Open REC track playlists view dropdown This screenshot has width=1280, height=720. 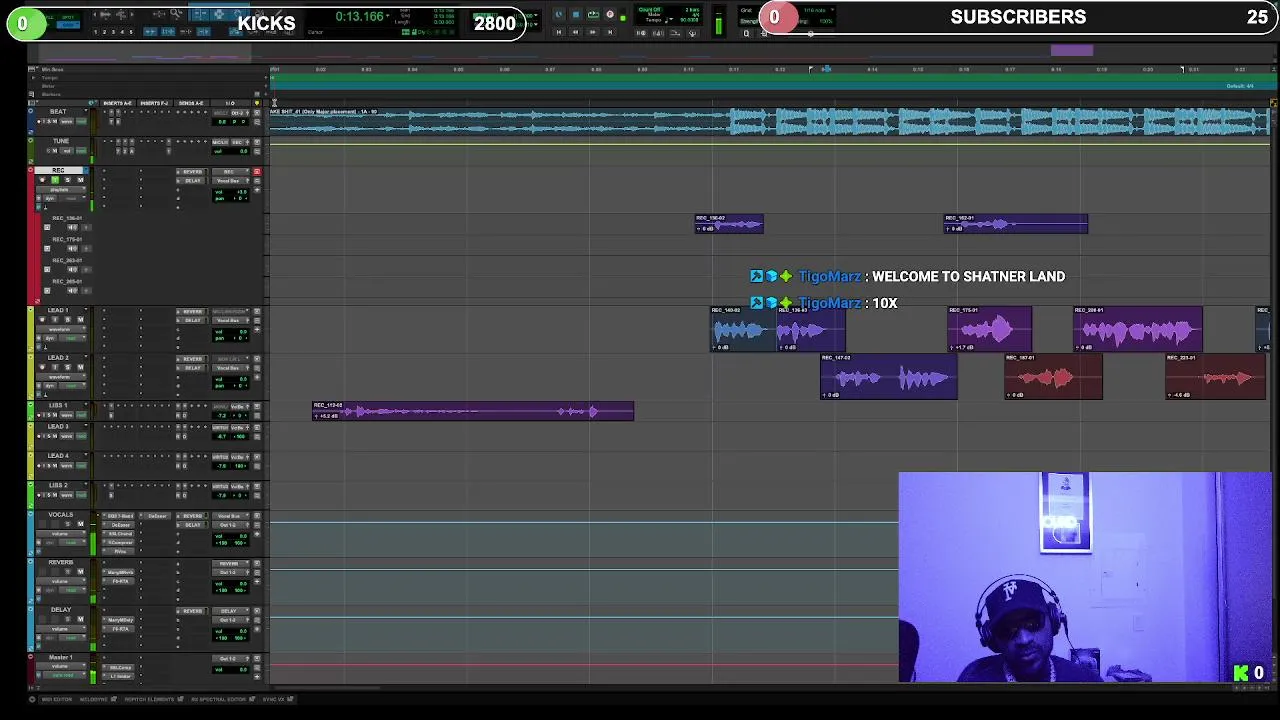pos(61,190)
